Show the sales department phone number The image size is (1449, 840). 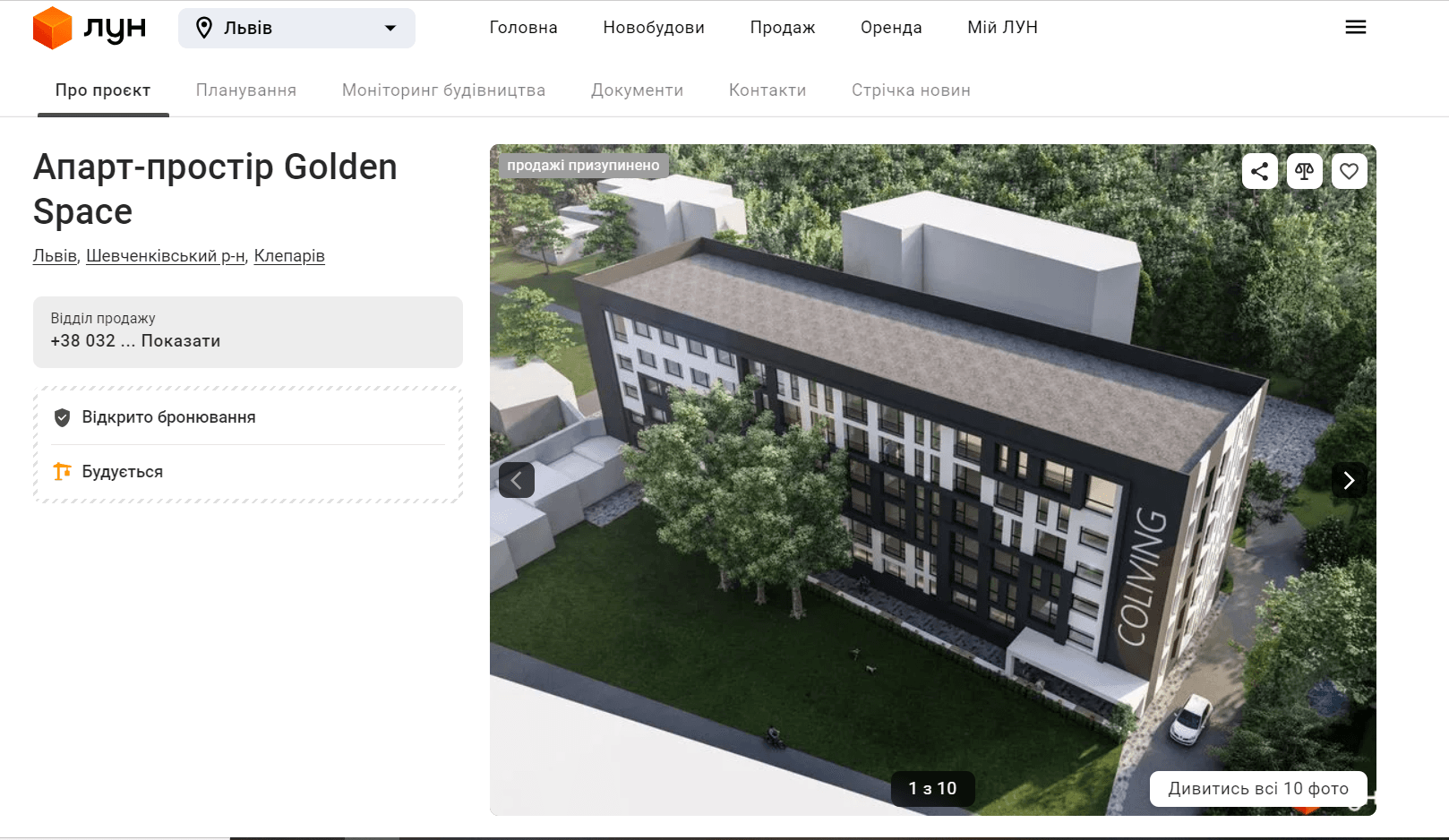tap(180, 341)
